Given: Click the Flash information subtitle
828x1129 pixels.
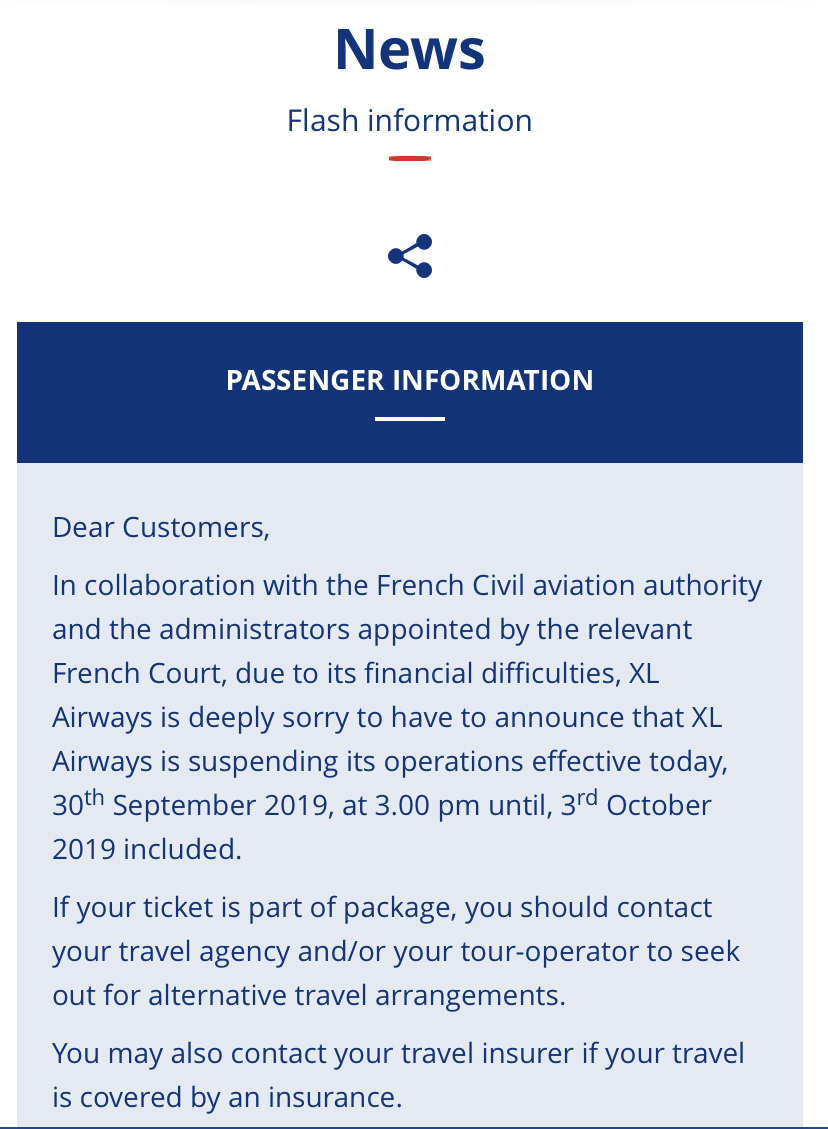Looking at the screenshot, I should (x=410, y=121).
